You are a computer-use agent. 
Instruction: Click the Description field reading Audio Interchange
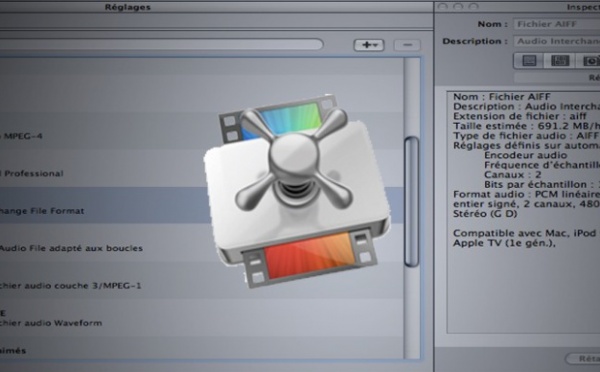point(557,41)
